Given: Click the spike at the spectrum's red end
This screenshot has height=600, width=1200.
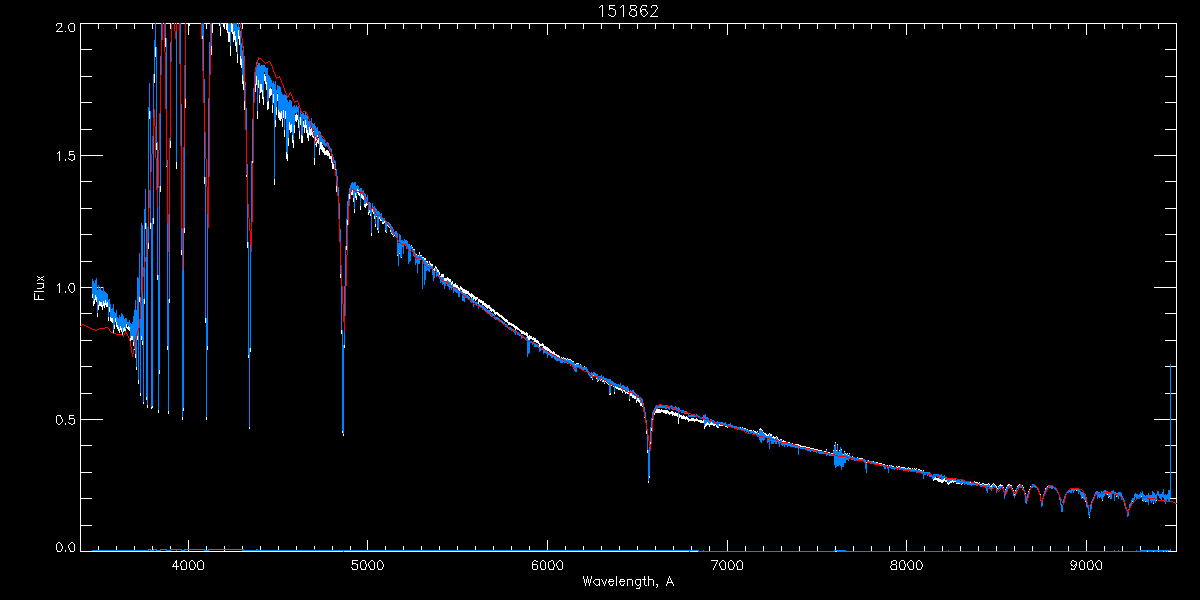Looking at the screenshot, I should coord(1171,430).
